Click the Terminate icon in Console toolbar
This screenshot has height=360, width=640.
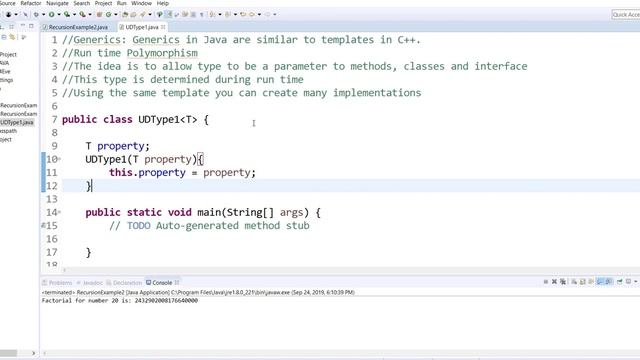[546, 282]
